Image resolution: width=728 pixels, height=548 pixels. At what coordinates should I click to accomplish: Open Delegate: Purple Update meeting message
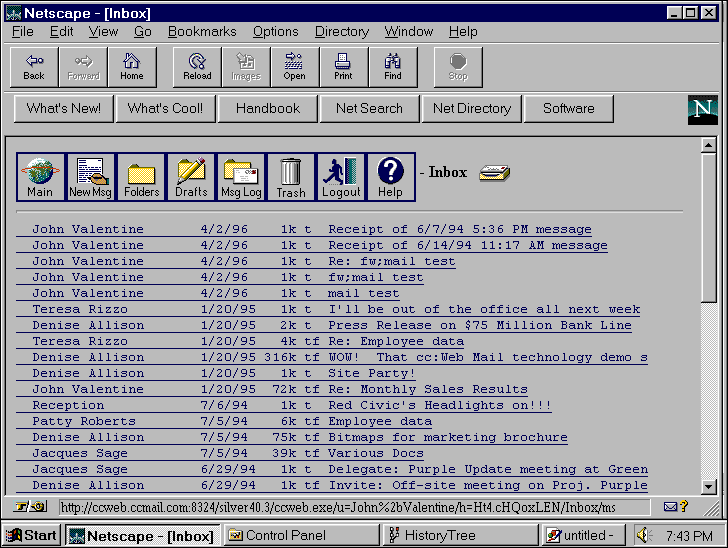click(332, 470)
